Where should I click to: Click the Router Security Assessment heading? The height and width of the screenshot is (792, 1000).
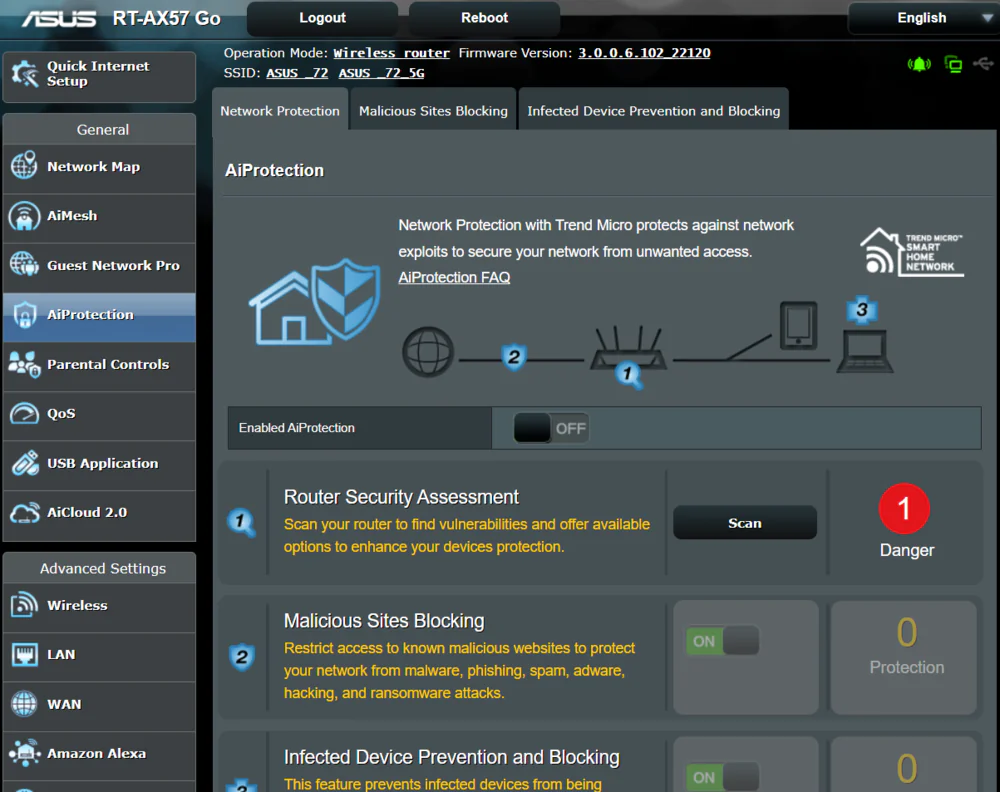pyautogui.click(x=401, y=497)
